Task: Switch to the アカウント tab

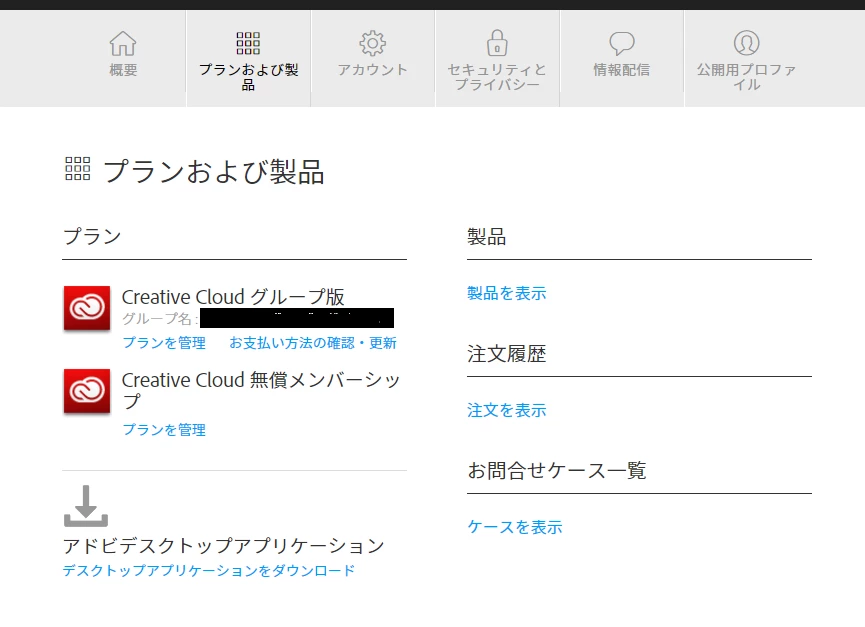Action: tap(372, 58)
